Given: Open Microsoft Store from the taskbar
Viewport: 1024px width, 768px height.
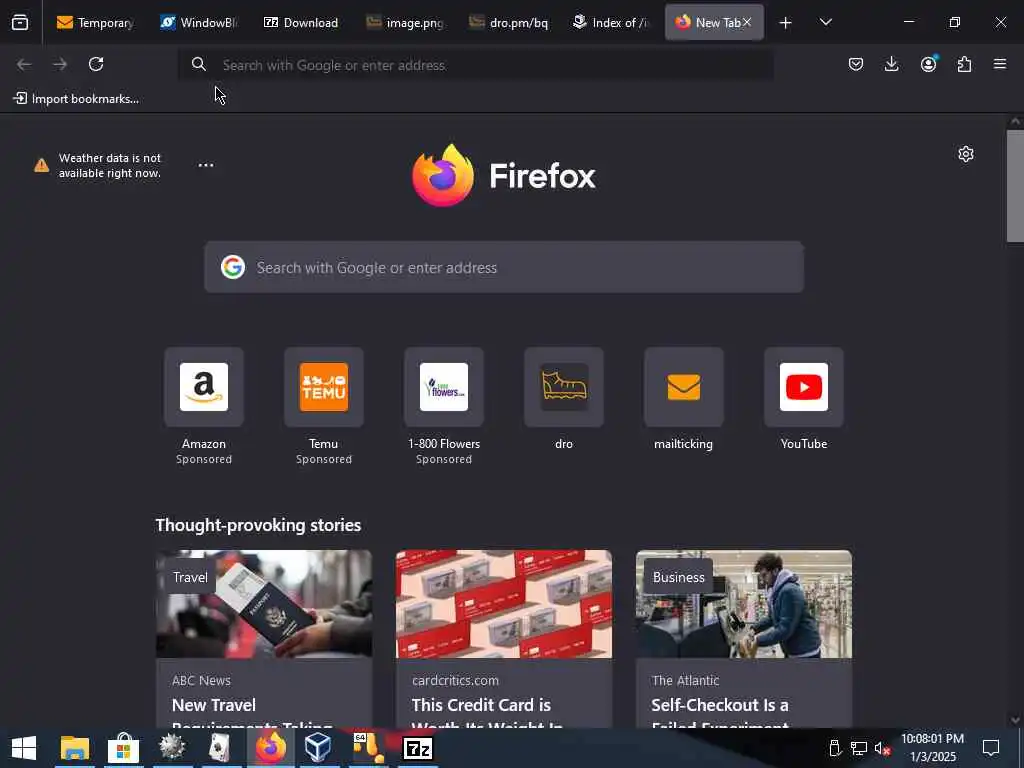Looking at the screenshot, I should pos(123,748).
